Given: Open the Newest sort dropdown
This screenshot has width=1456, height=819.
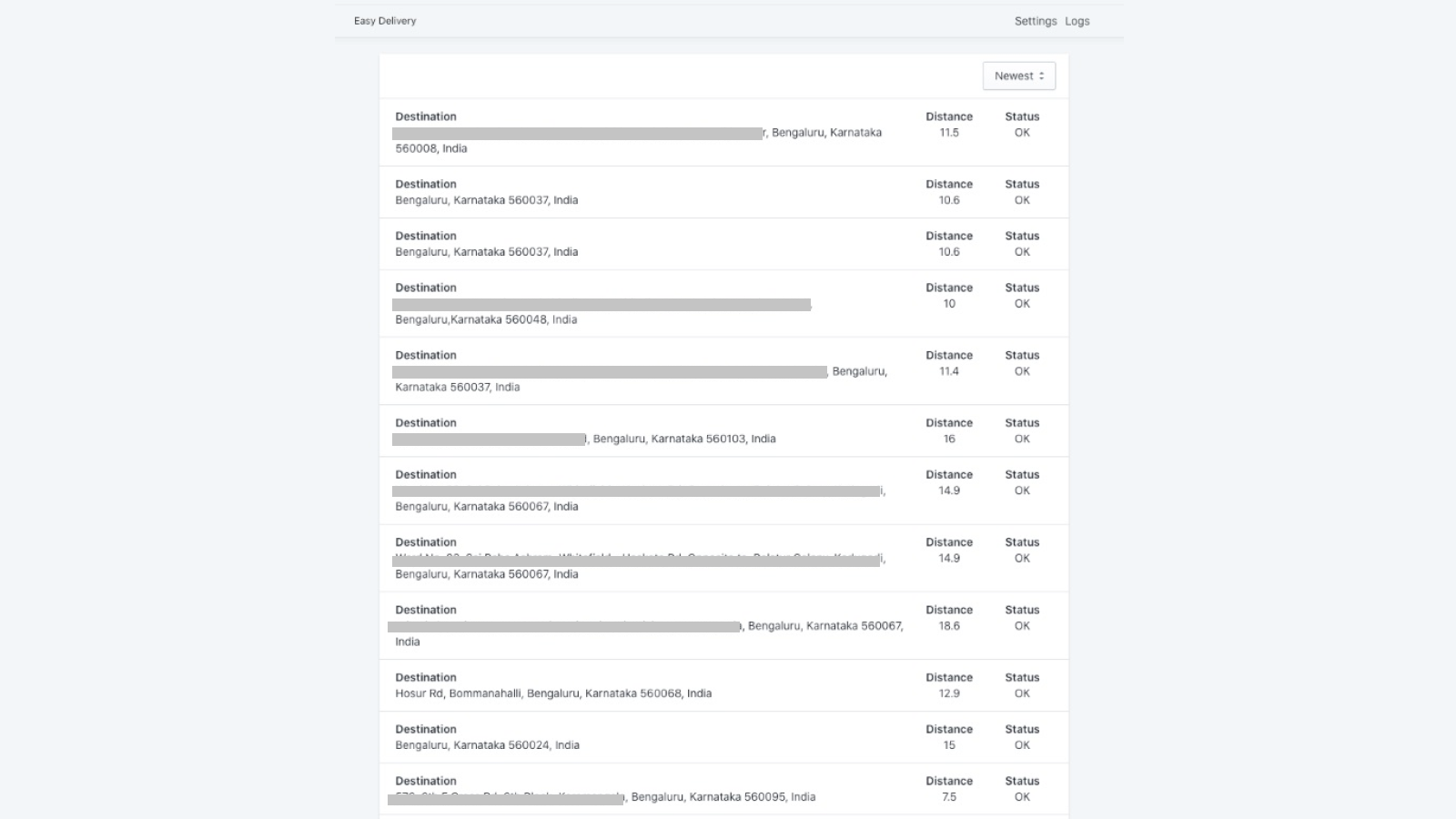Looking at the screenshot, I should [x=1018, y=76].
